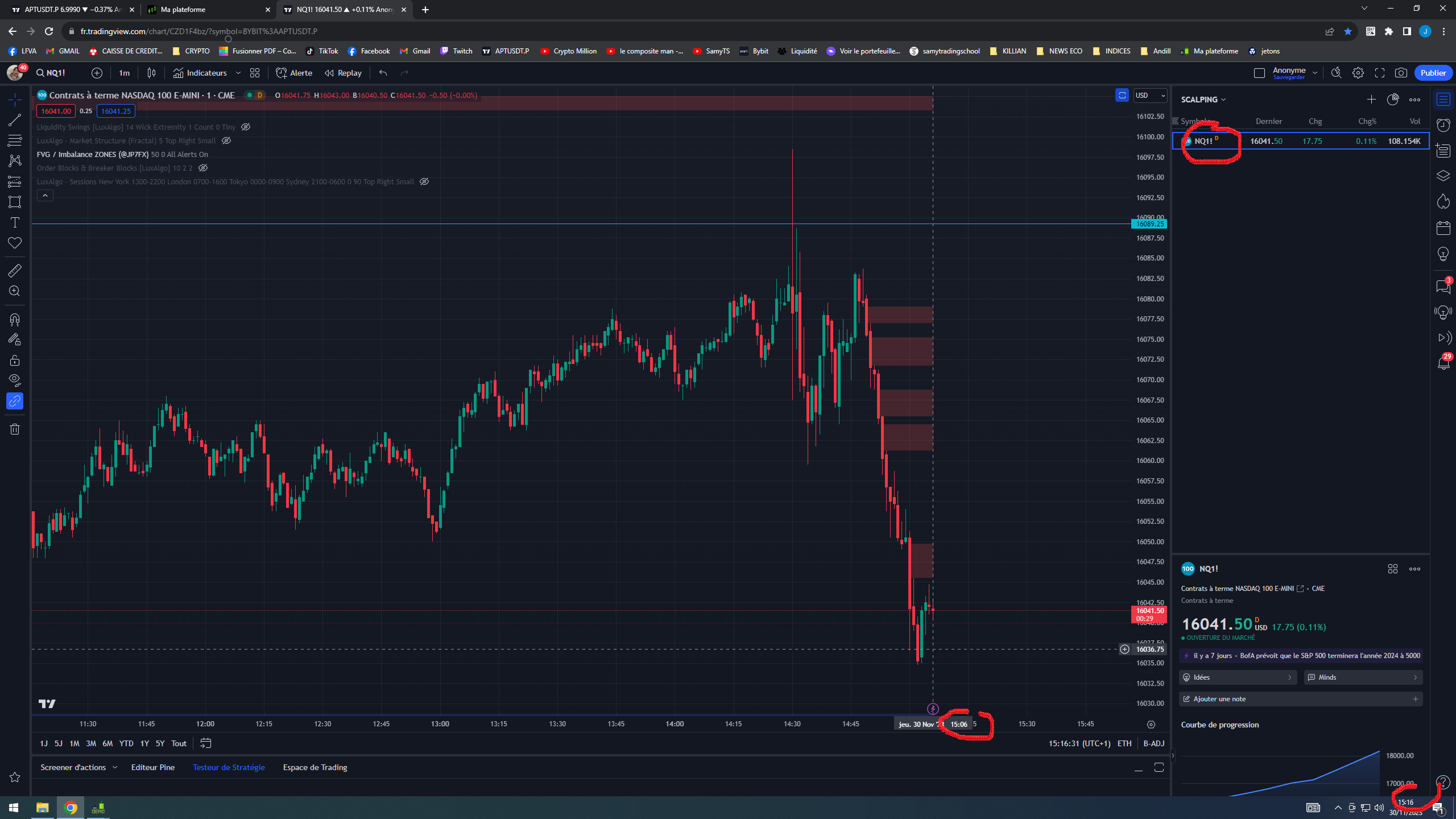Collapse the indicator legend with chevron
1456x819 pixels.
point(45,196)
